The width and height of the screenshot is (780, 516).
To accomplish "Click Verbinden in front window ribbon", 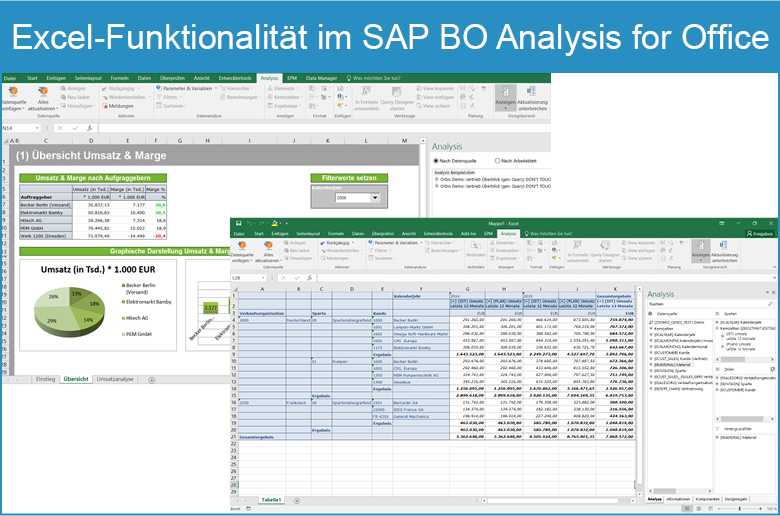I will pyautogui.click(x=476, y=249).
